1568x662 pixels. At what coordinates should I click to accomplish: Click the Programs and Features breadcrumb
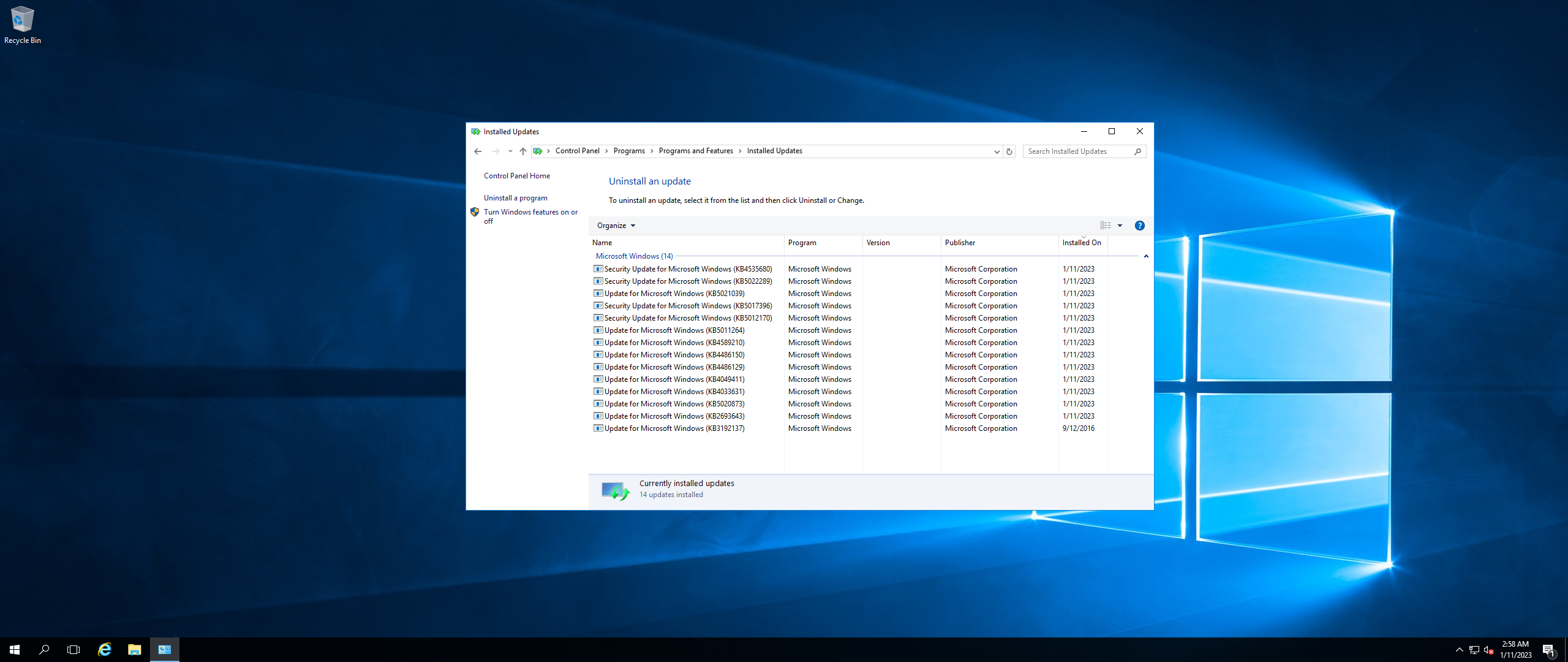[696, 151]
